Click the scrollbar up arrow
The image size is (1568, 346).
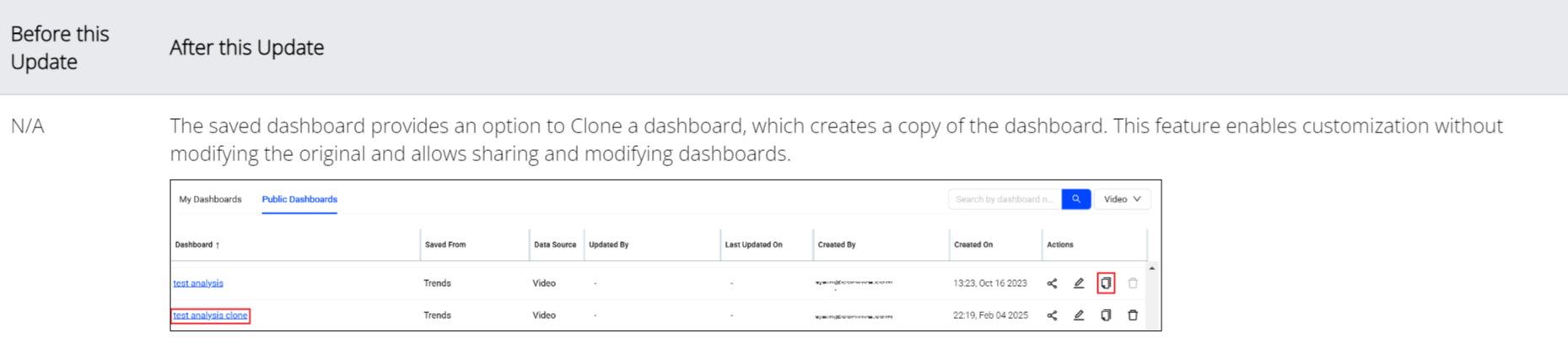[x=1152, y=268]
